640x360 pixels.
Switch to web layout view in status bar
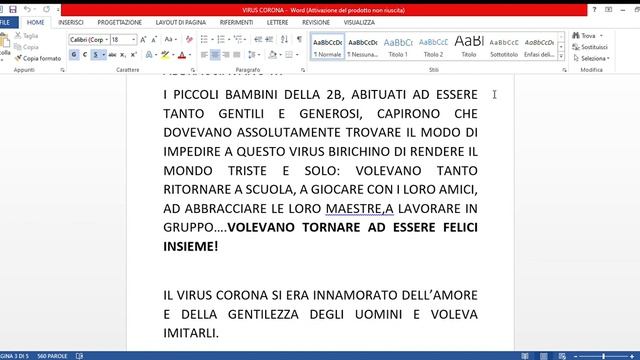point(562,356)
